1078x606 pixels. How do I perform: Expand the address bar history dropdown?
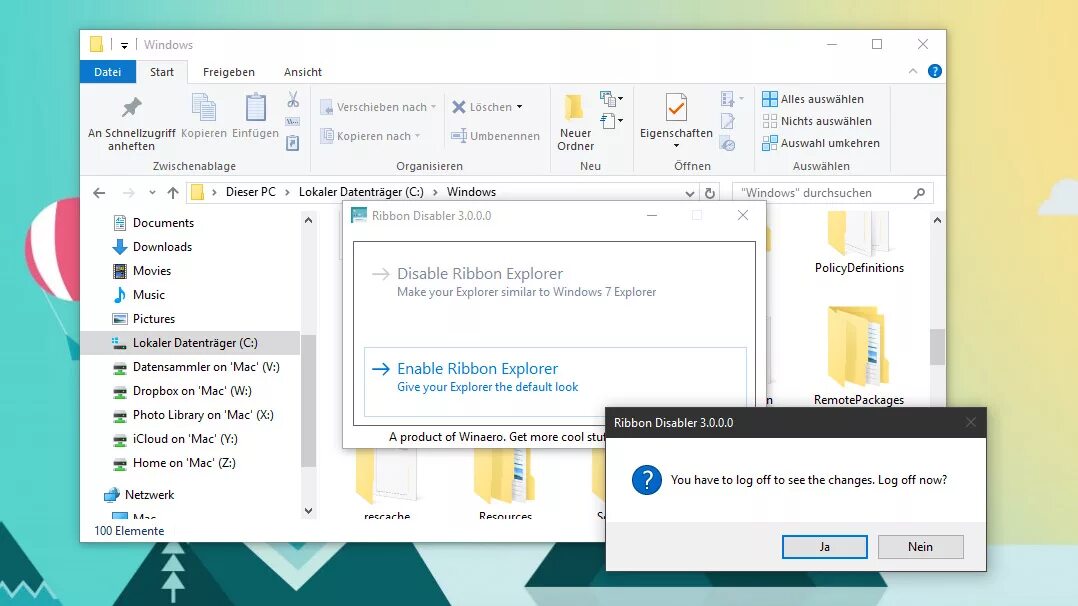pos(690,193)
